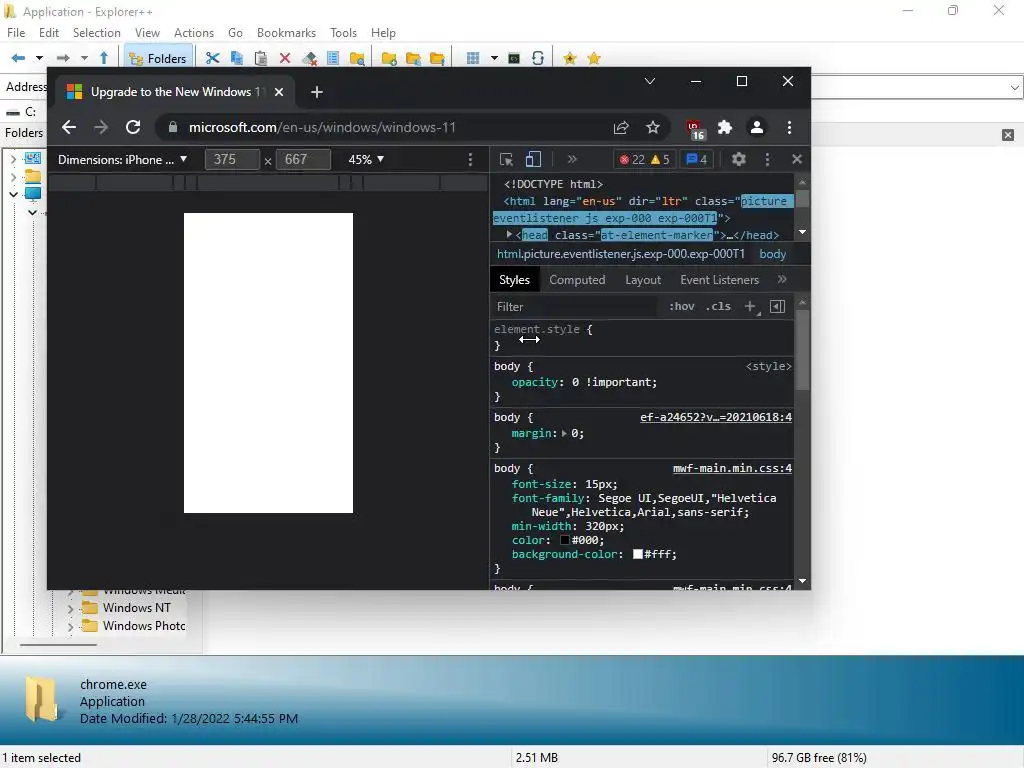
Task: Toggle the computed styles sidebar icon
Action: pyautogui.click(x=777, y=306)
